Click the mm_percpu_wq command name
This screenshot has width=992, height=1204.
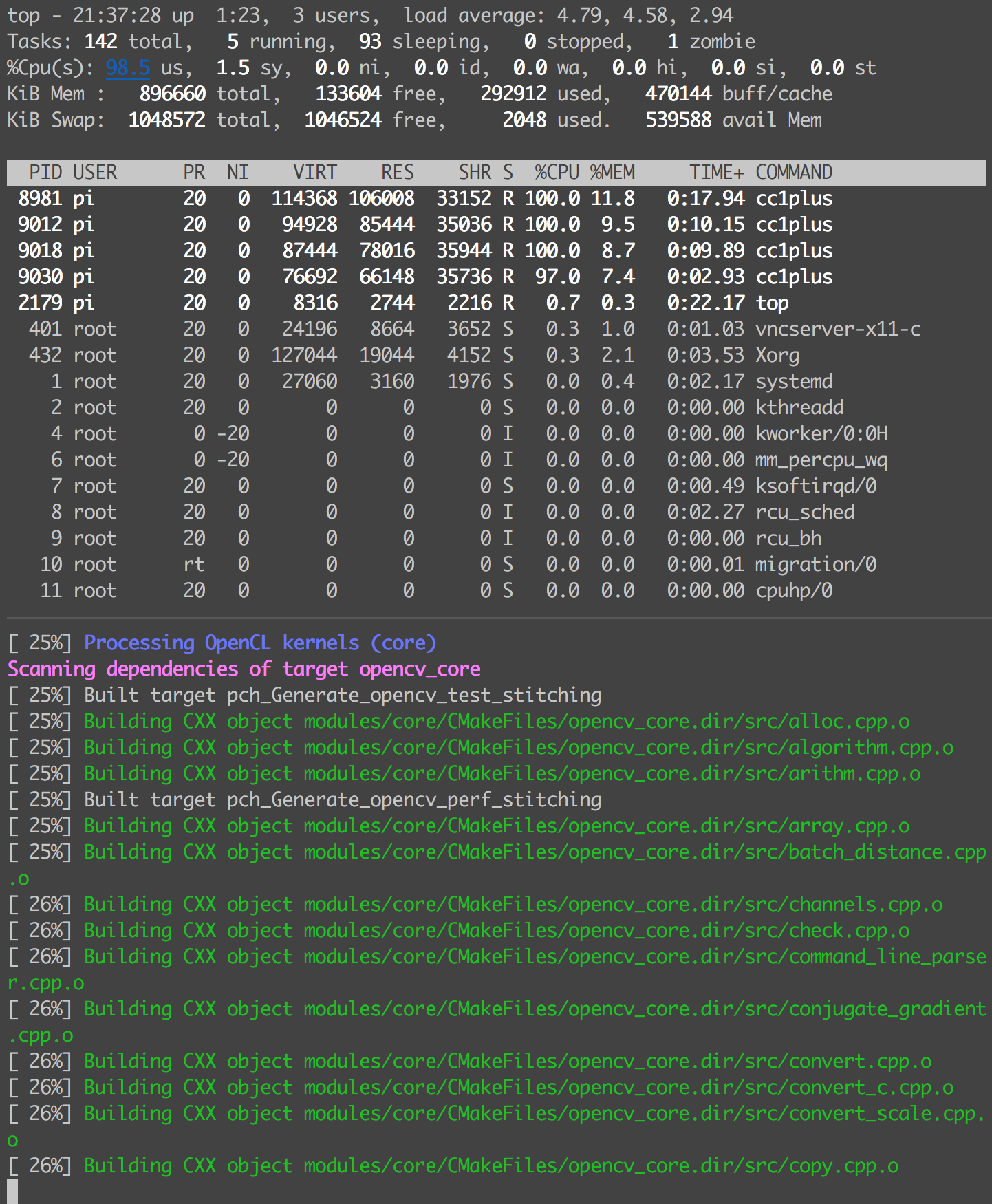click(821, 460)
